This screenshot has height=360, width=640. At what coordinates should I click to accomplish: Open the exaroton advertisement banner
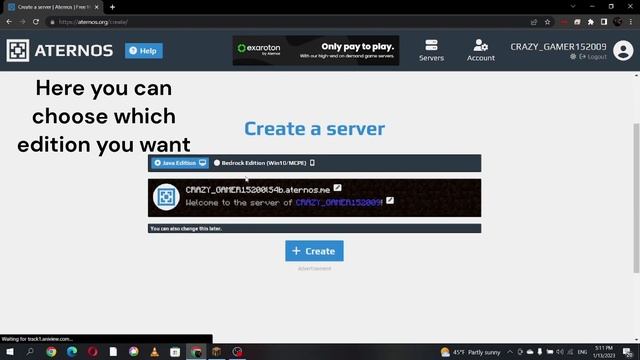[316, 51]
